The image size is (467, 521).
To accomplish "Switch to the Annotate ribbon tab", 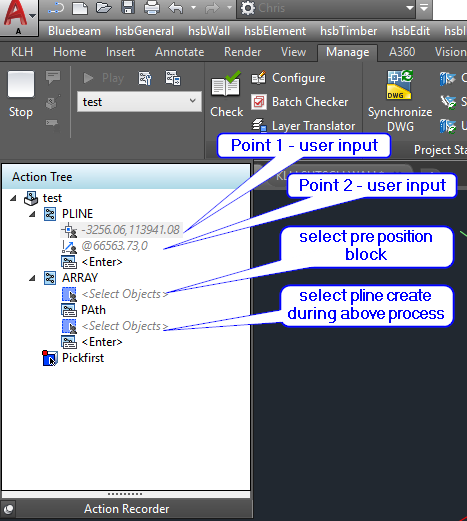I will [x=179, y=52].
